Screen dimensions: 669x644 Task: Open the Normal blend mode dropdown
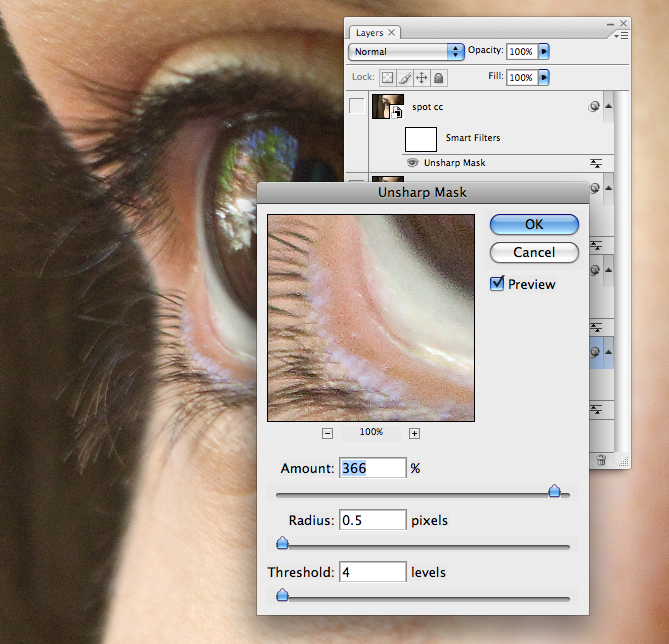(x=406, y=52)
